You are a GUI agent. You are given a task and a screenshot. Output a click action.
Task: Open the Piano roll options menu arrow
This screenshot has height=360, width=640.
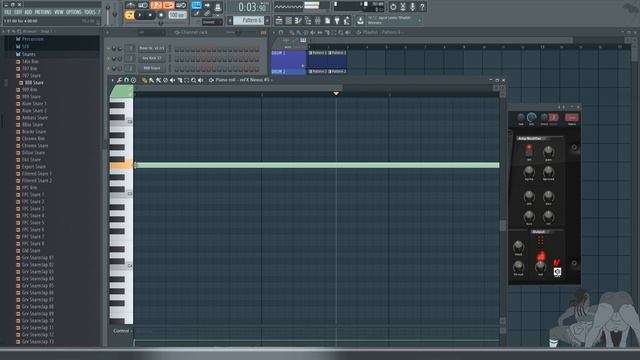pos(113,80)
